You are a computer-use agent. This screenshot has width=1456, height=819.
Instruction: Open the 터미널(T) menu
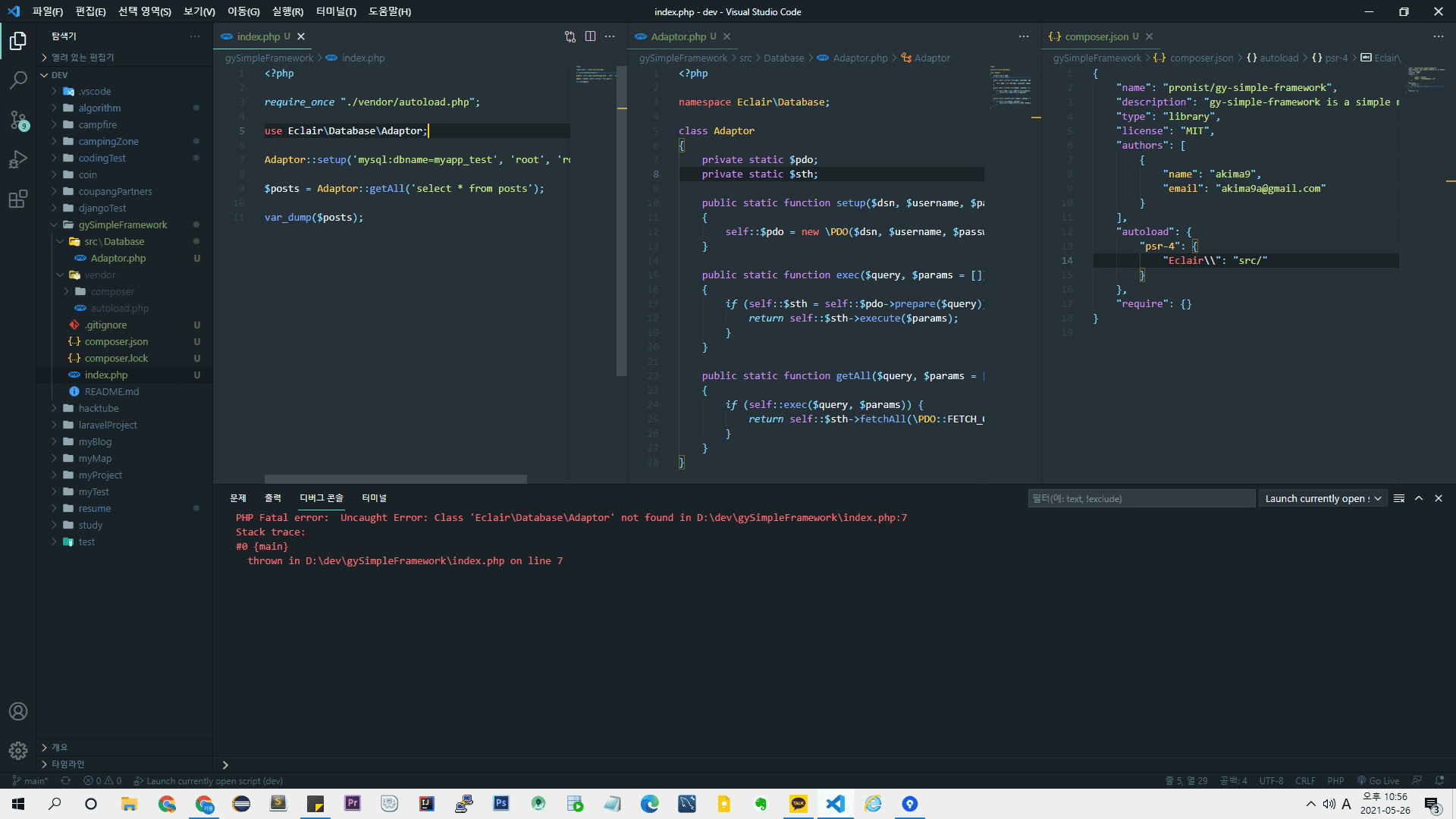coord(336,11)
